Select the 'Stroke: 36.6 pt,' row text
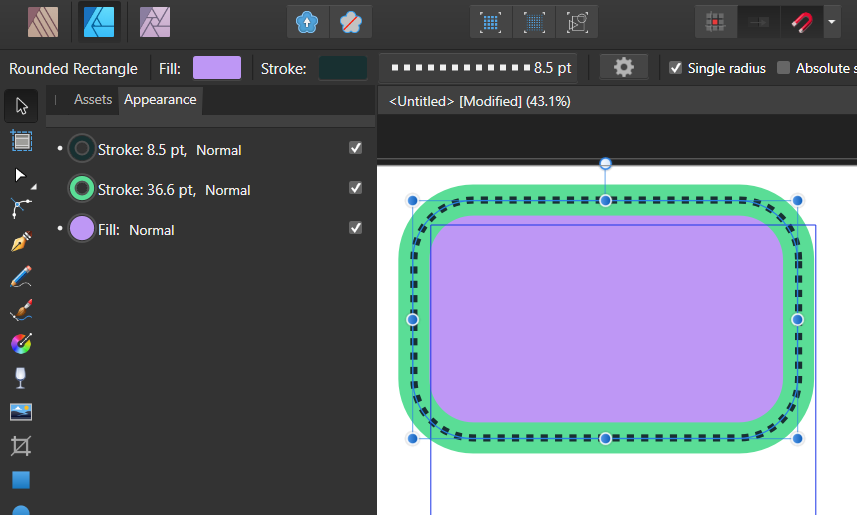This screenshot has height=515, width=857. pyautogui.click(x=146, y=190)
